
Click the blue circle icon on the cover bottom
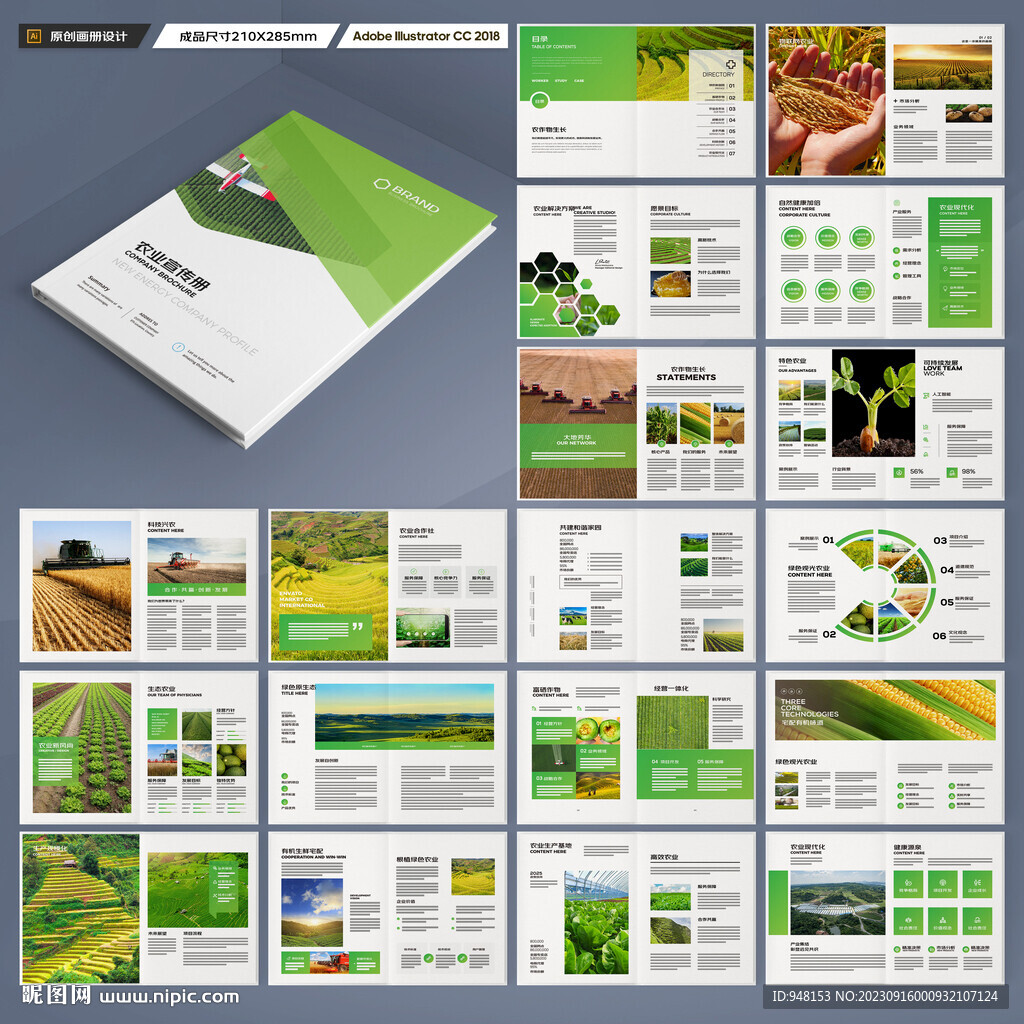(x=178, y=347)
